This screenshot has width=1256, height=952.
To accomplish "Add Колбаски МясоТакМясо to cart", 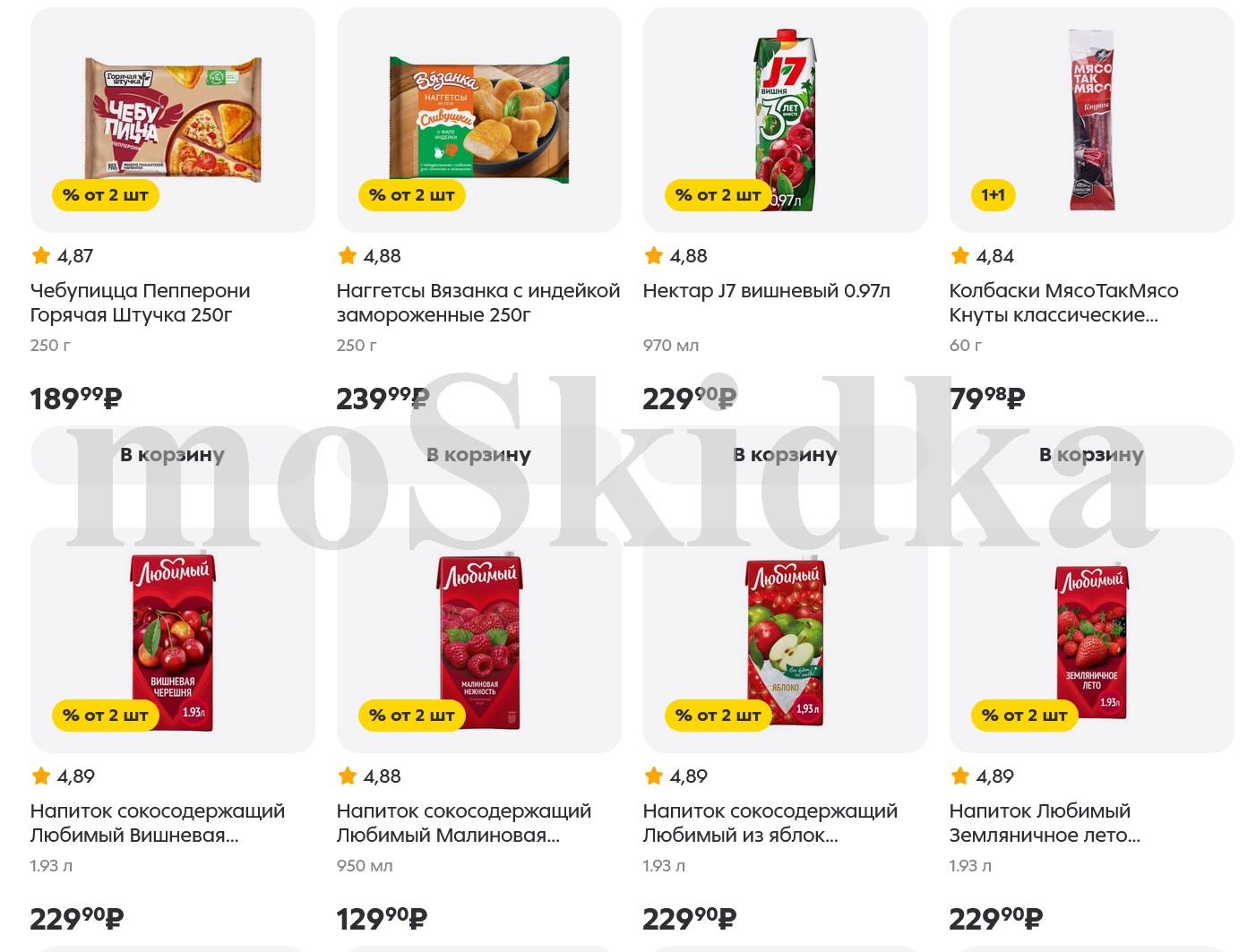I will (x=1092, y=455).
